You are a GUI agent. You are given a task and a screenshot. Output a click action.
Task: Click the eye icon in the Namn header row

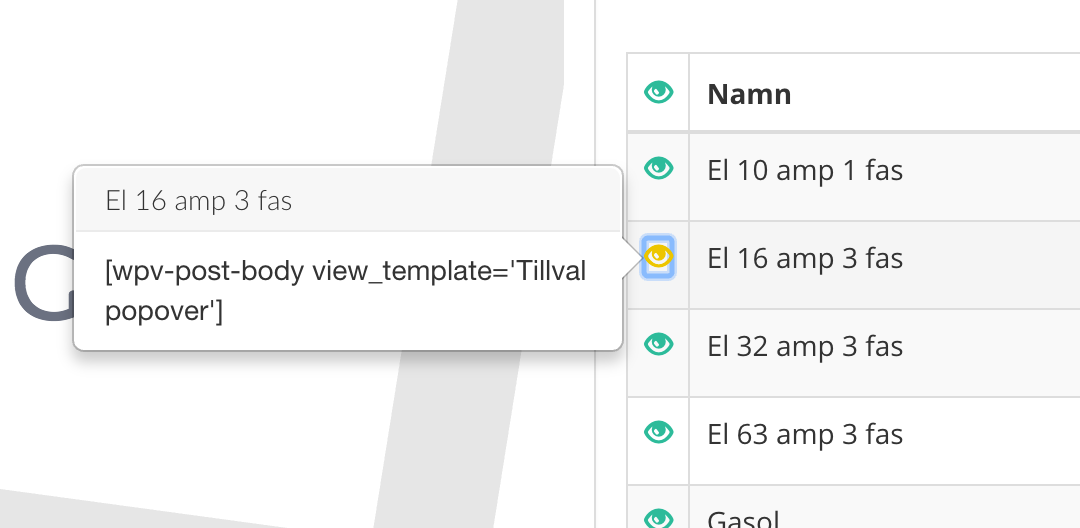point(658,92)
